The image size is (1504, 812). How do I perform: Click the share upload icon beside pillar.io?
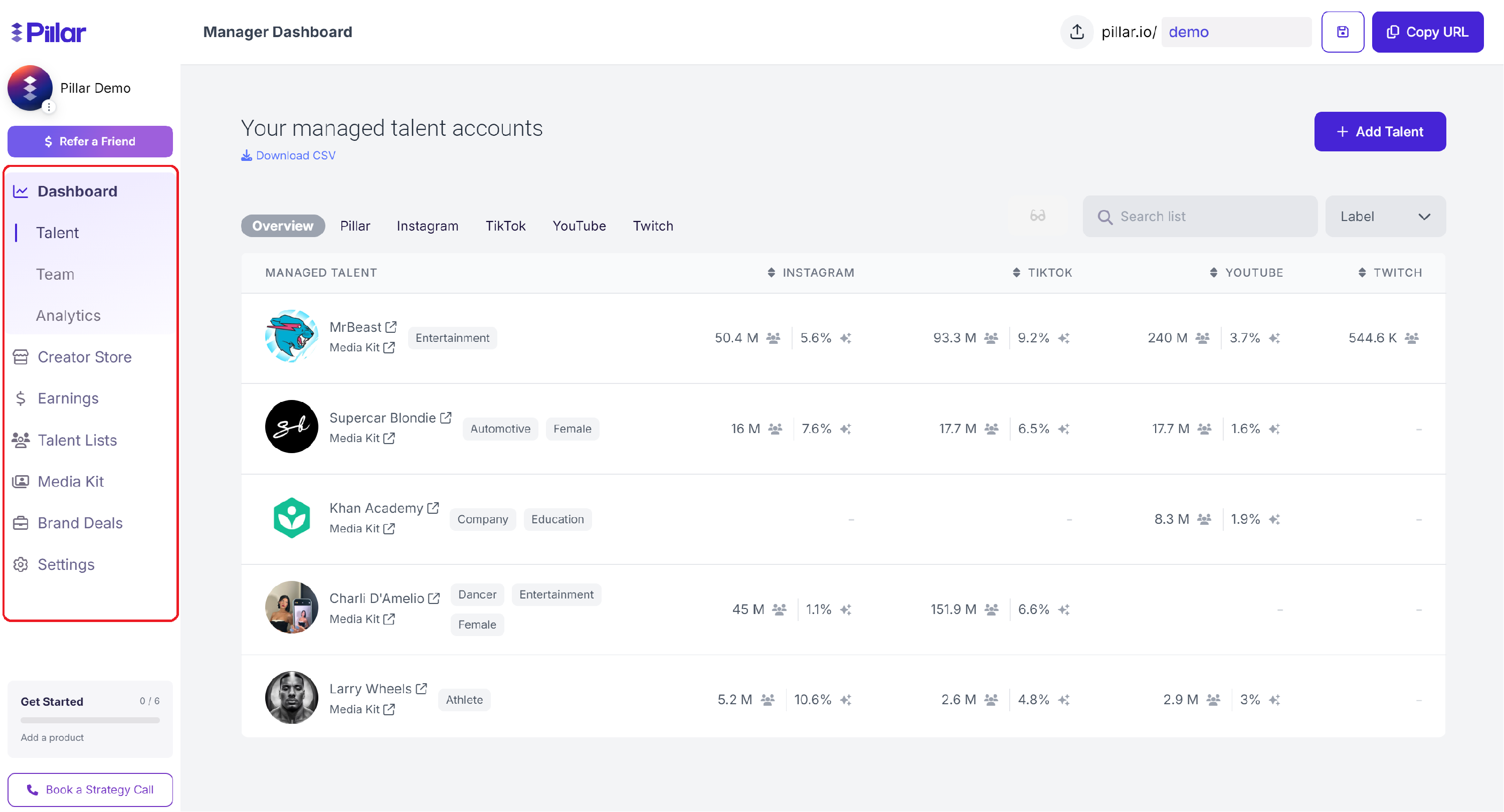1077,32
